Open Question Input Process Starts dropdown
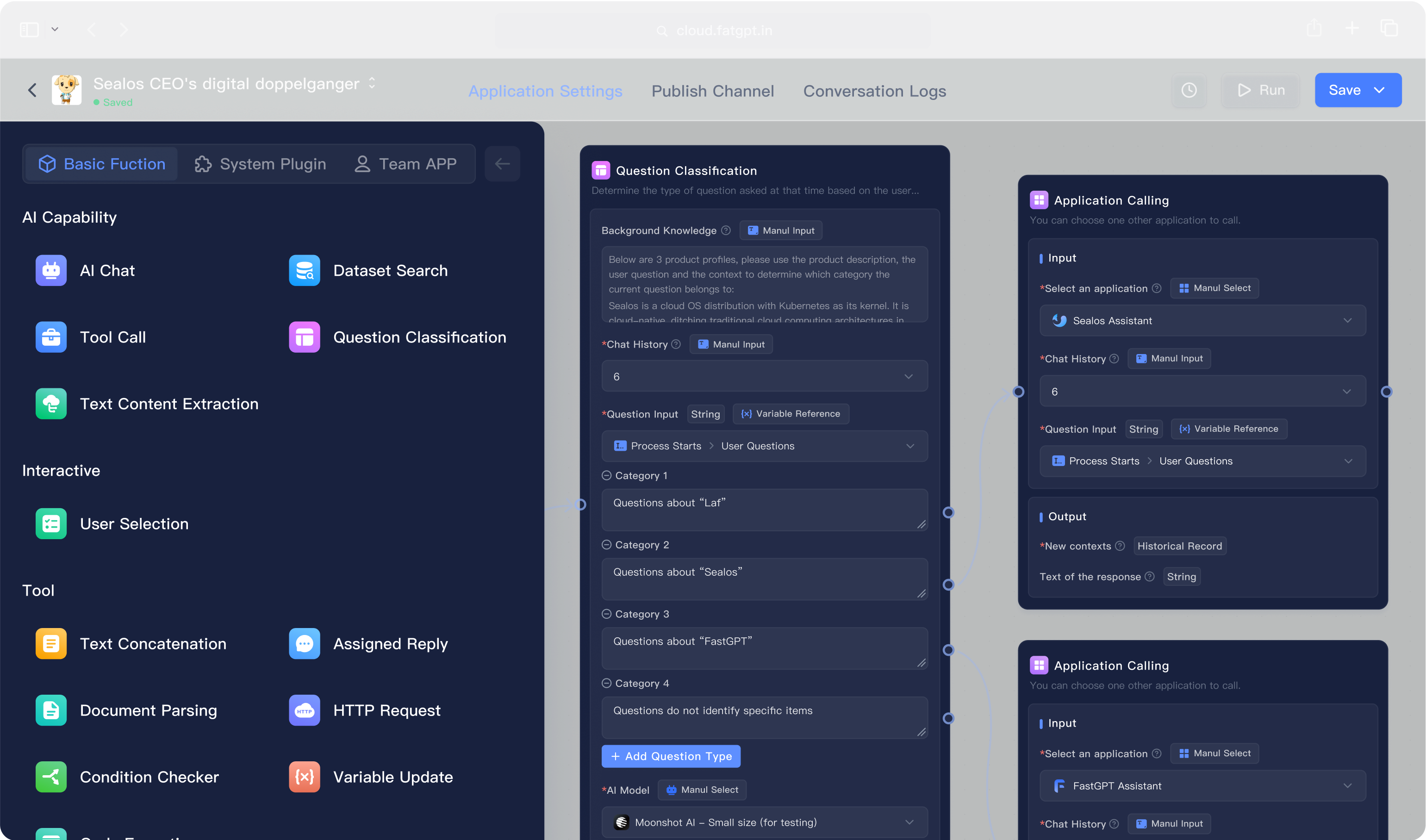The image size is (1426, 840). tap(764, 446)
